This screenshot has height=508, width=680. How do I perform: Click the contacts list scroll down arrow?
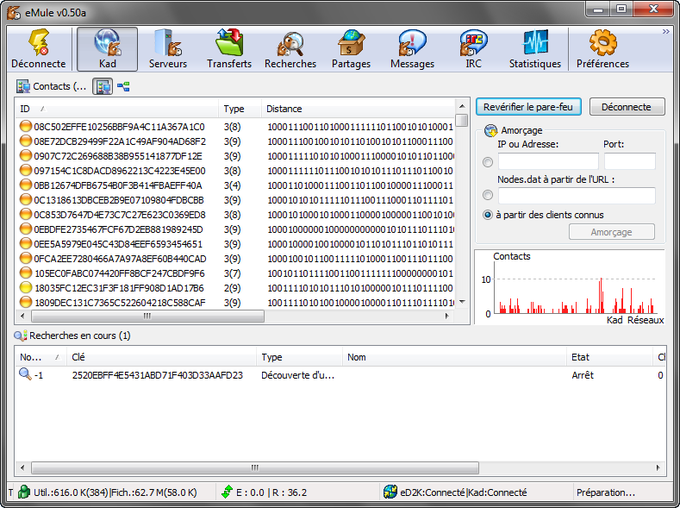pyautogui.click(x=462, y=302)
